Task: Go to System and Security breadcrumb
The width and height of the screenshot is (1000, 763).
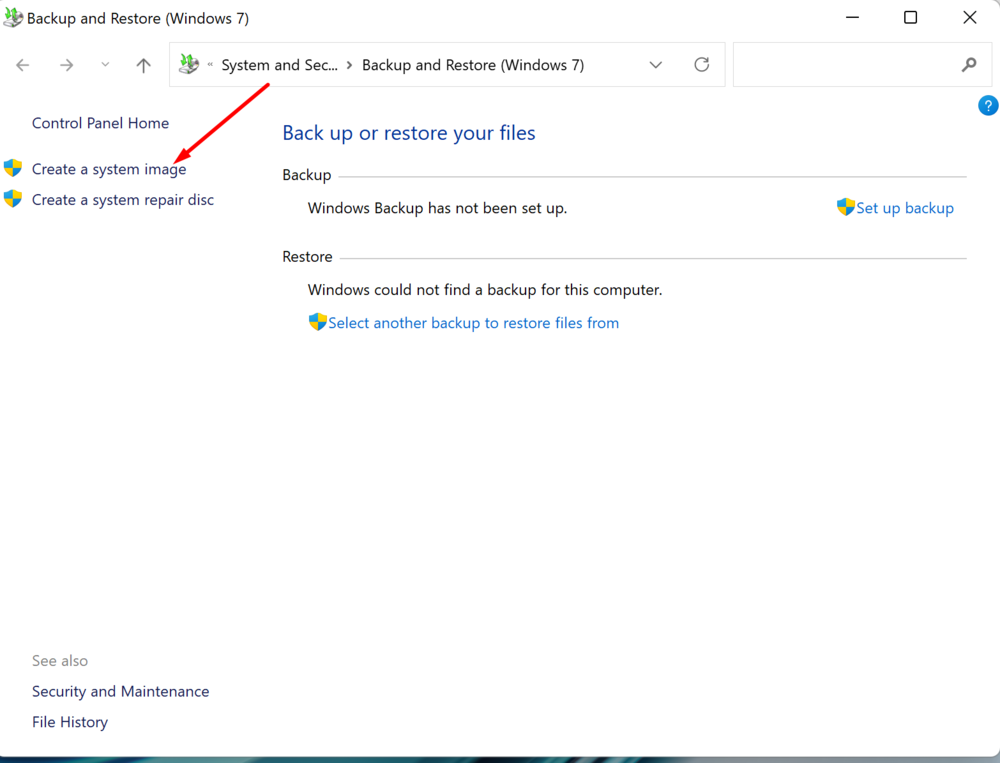Action: 279,65
